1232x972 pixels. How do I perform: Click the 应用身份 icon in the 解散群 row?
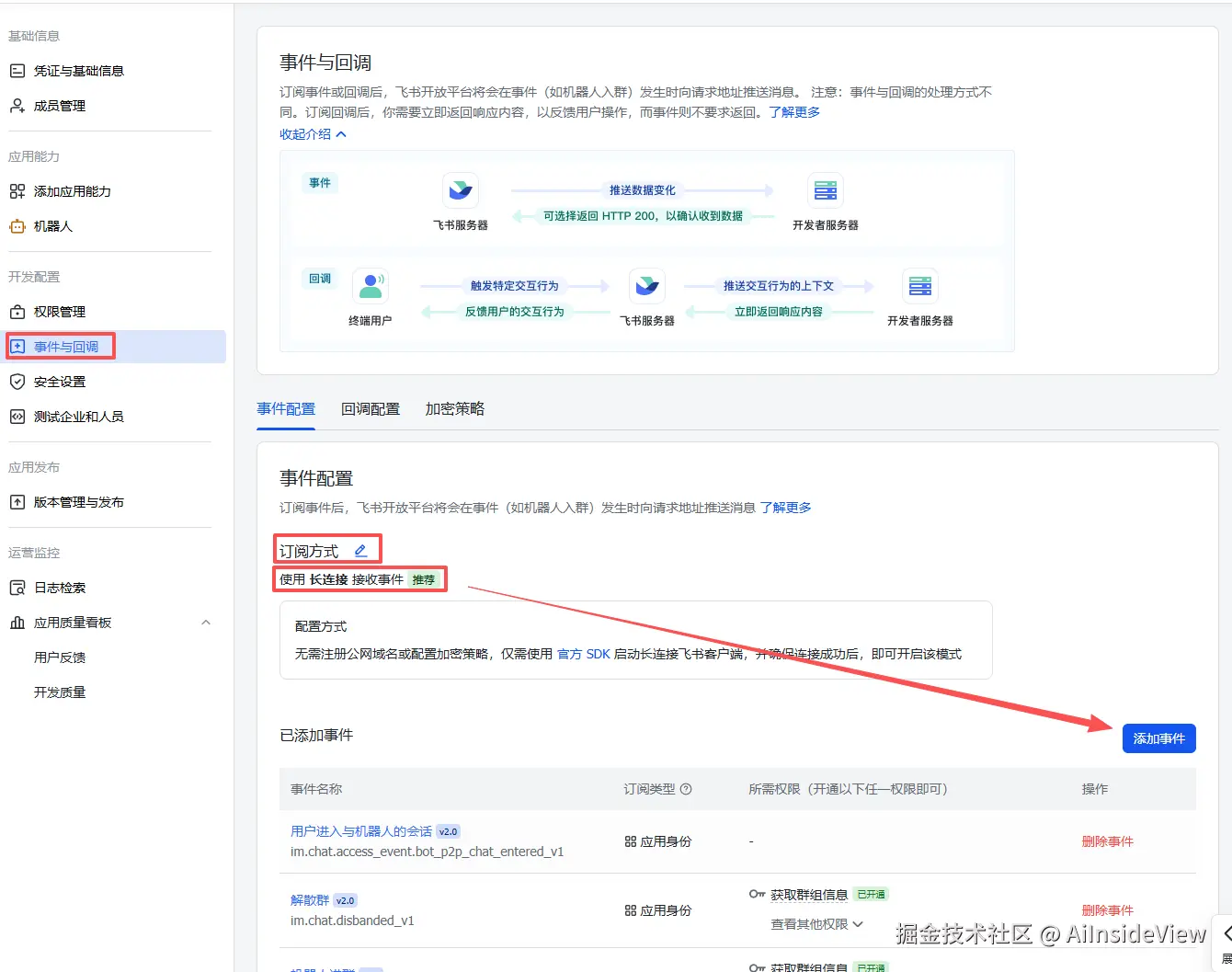point(631,910)
